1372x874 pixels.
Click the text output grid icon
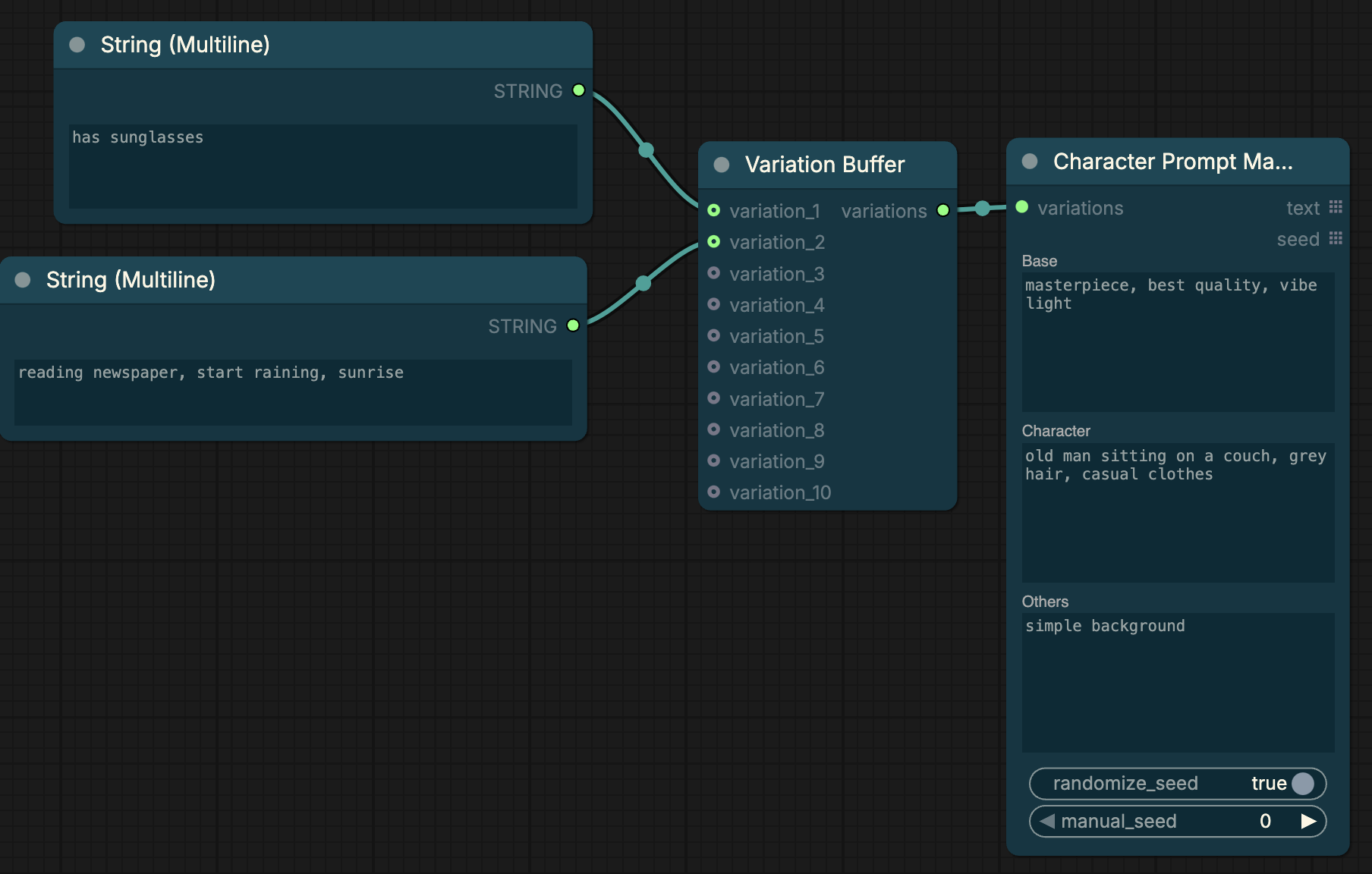(1336, 207)
